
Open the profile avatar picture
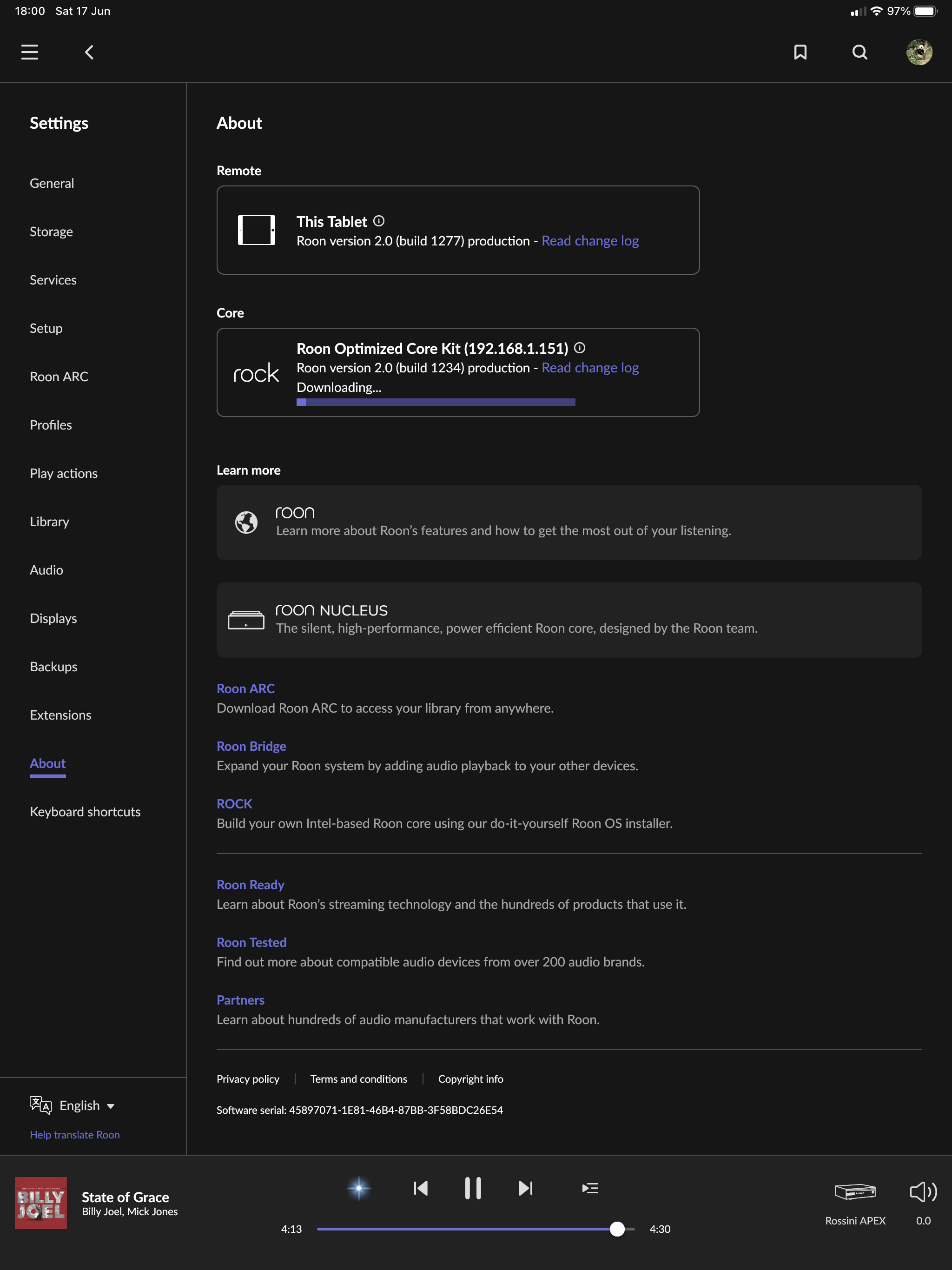click(919, 52)
